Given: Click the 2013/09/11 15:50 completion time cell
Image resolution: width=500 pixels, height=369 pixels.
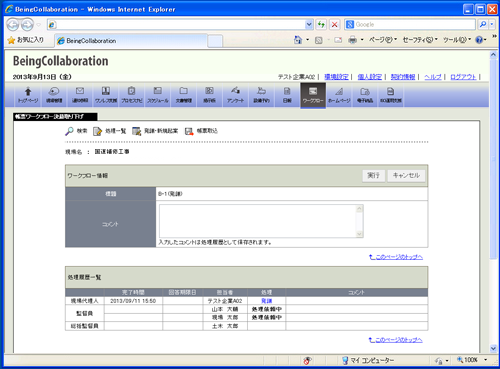Looking at the screenshot, I should tap(133, 301).
